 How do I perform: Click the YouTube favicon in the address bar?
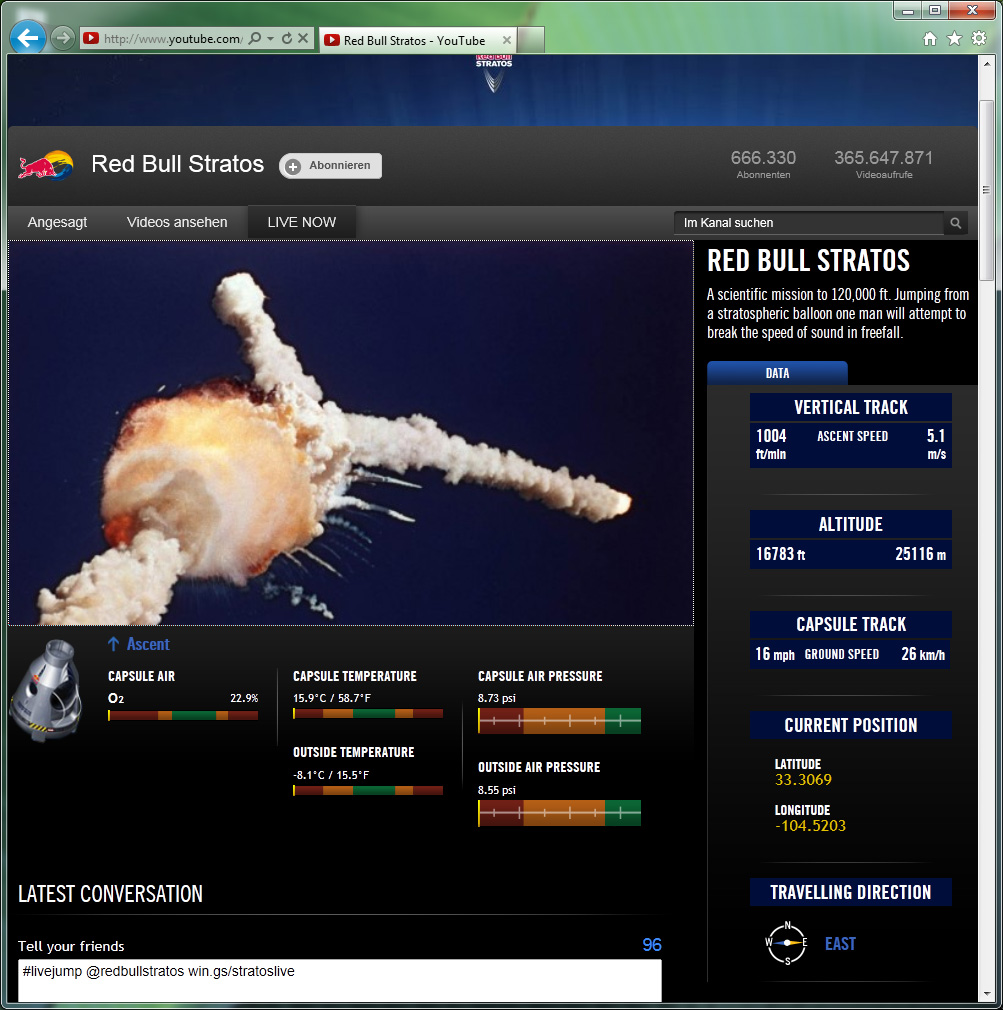click(91, 38)
